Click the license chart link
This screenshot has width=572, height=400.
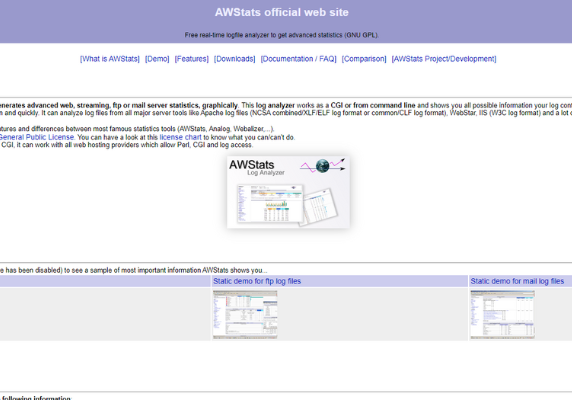pyautogui.click(x=180, y=137)
